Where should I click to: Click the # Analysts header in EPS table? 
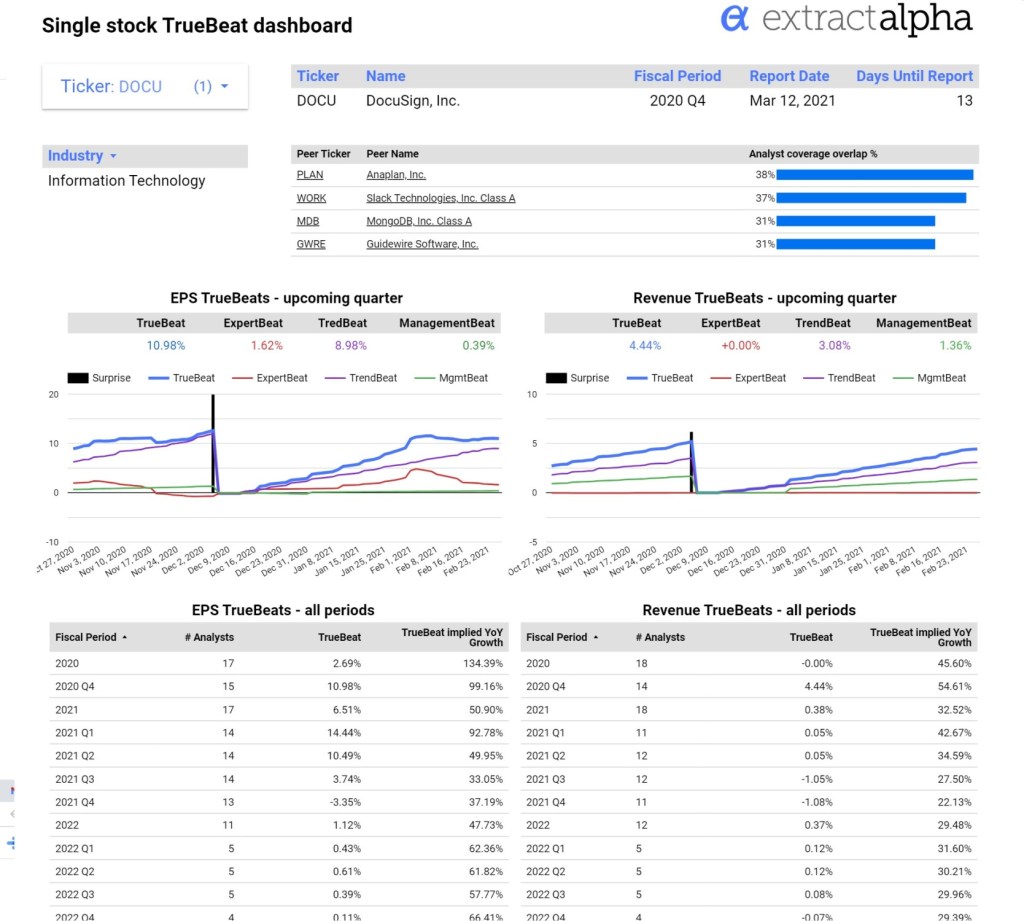point(209,638)
